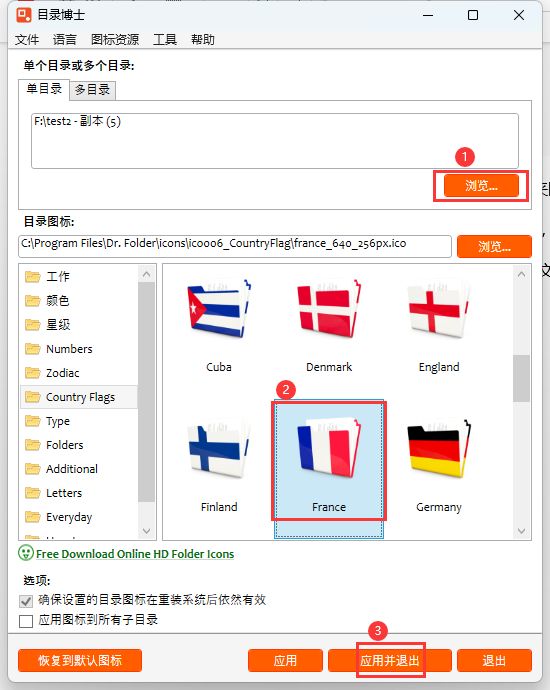The height and width of the screenshot is (690, 550).
Task: Click the folder icon beside Additional
Action: 33,469
